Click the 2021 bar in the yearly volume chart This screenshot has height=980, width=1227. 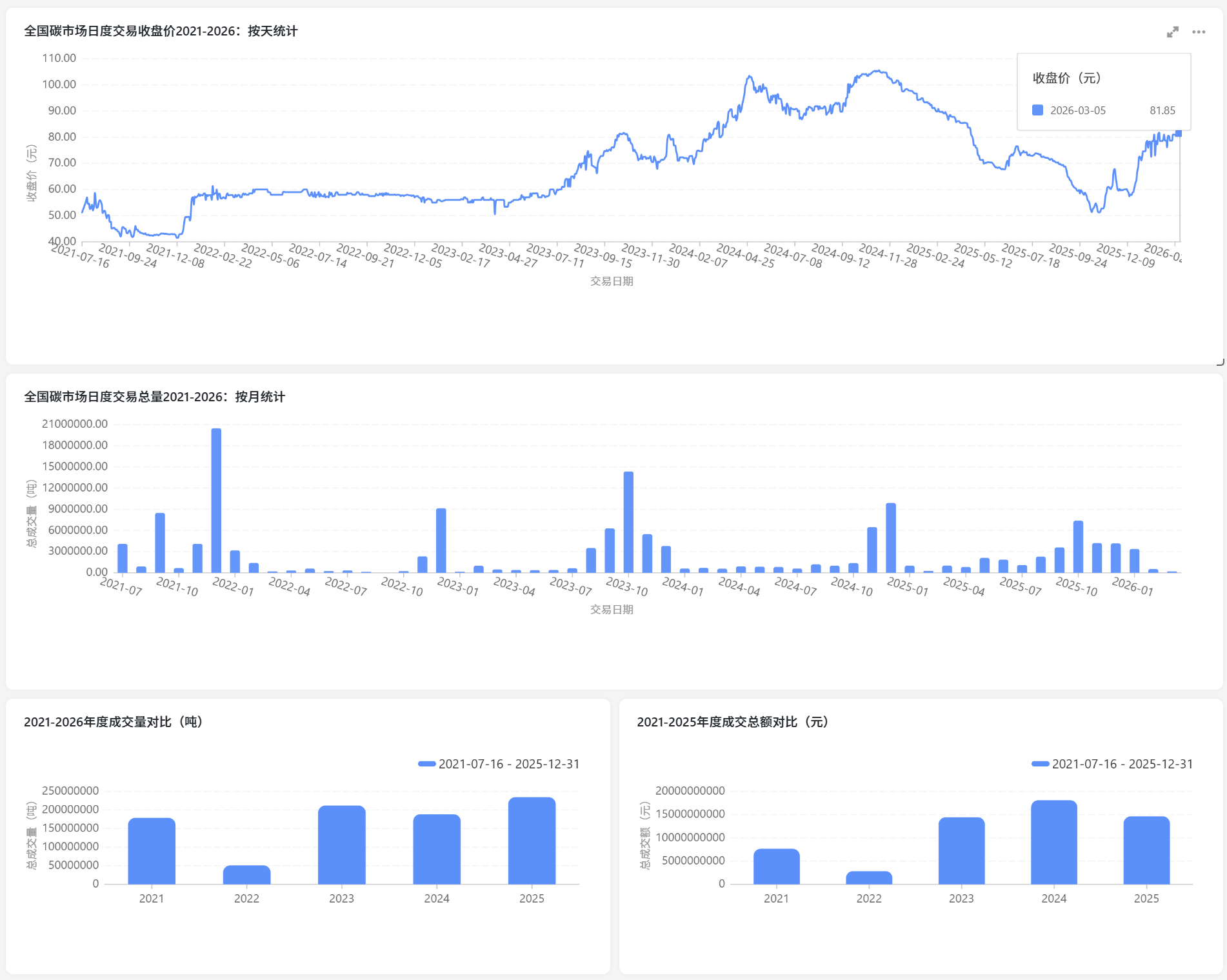point(152,850)
